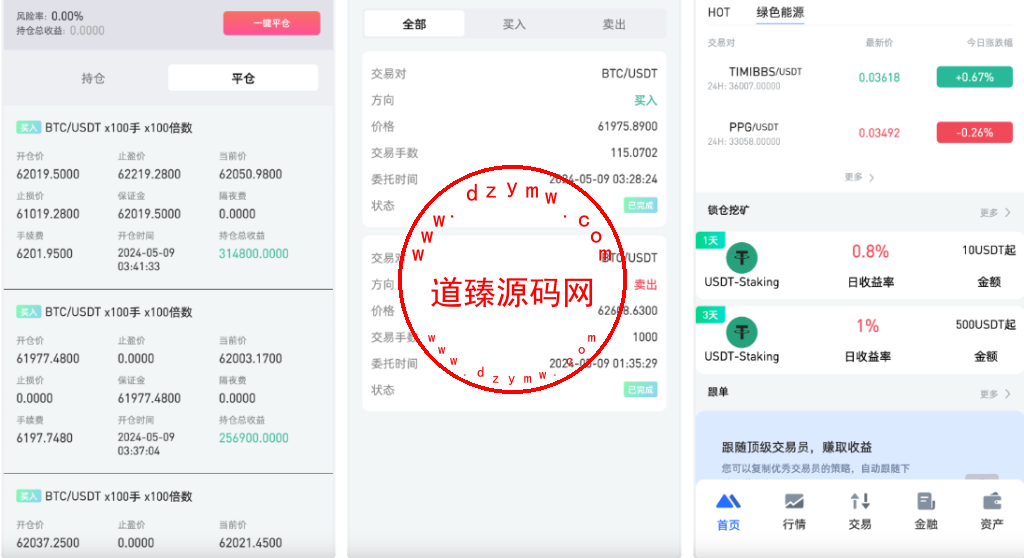Tap the 1天 staking duration badge
1024x558 pixels.
(710, 240)
